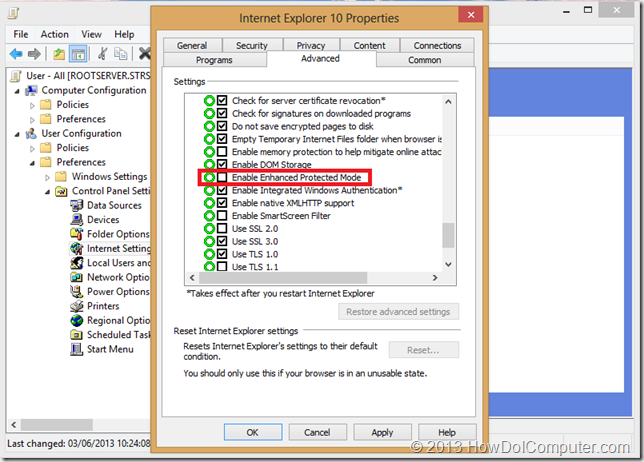Check the Enable SmartScreen Filter checkbox

pos(222,216)
